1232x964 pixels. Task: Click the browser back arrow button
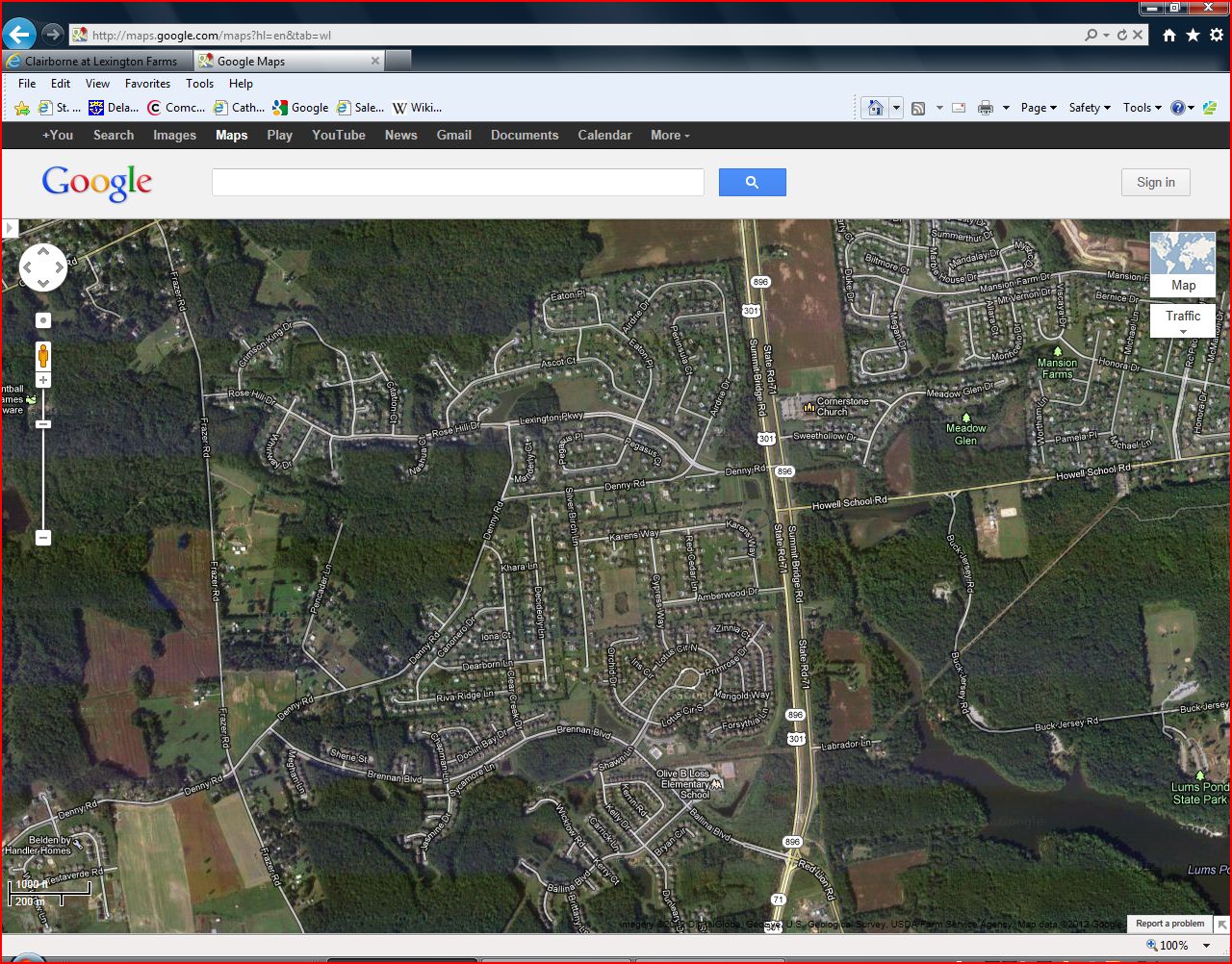[19, 35]
